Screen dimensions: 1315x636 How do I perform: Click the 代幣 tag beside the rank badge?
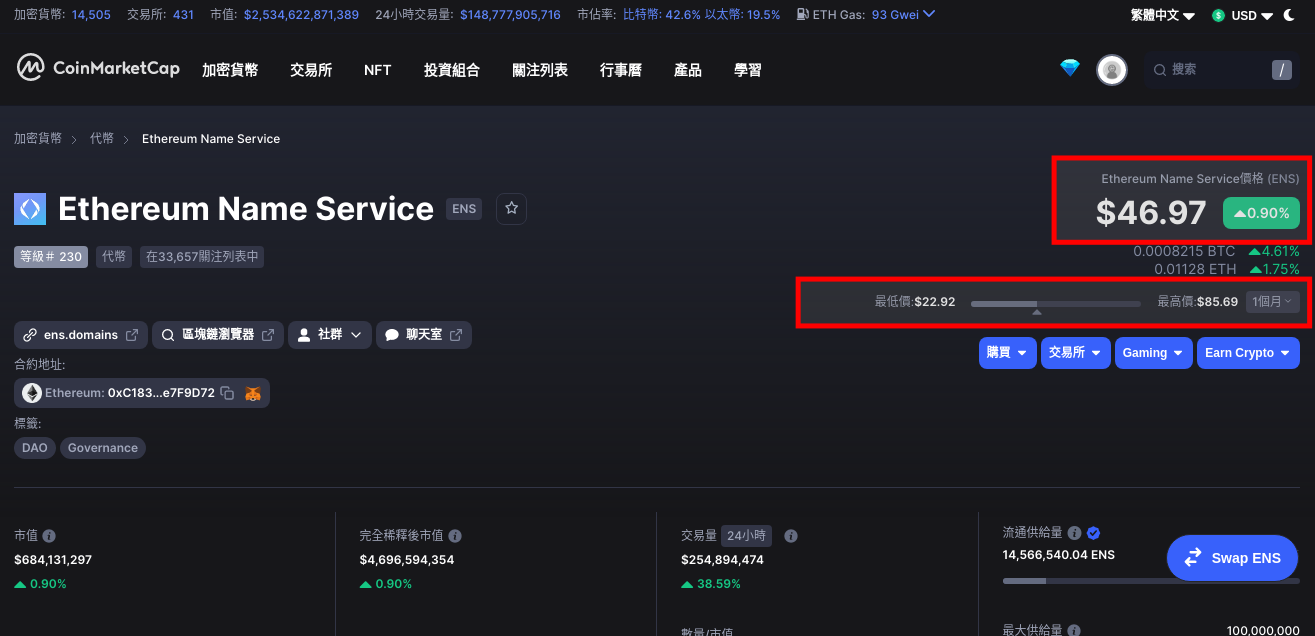114,257
